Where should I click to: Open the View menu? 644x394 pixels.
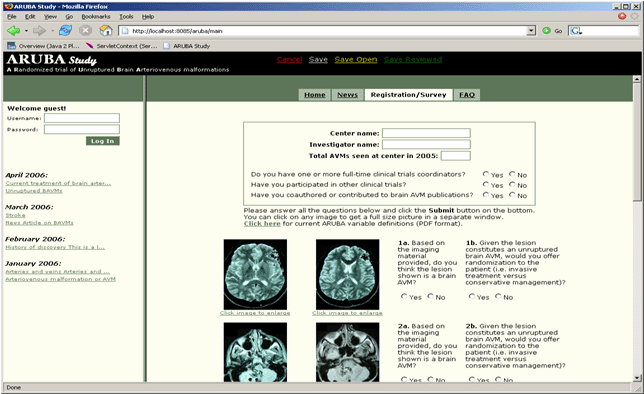(x=51, y=16)
